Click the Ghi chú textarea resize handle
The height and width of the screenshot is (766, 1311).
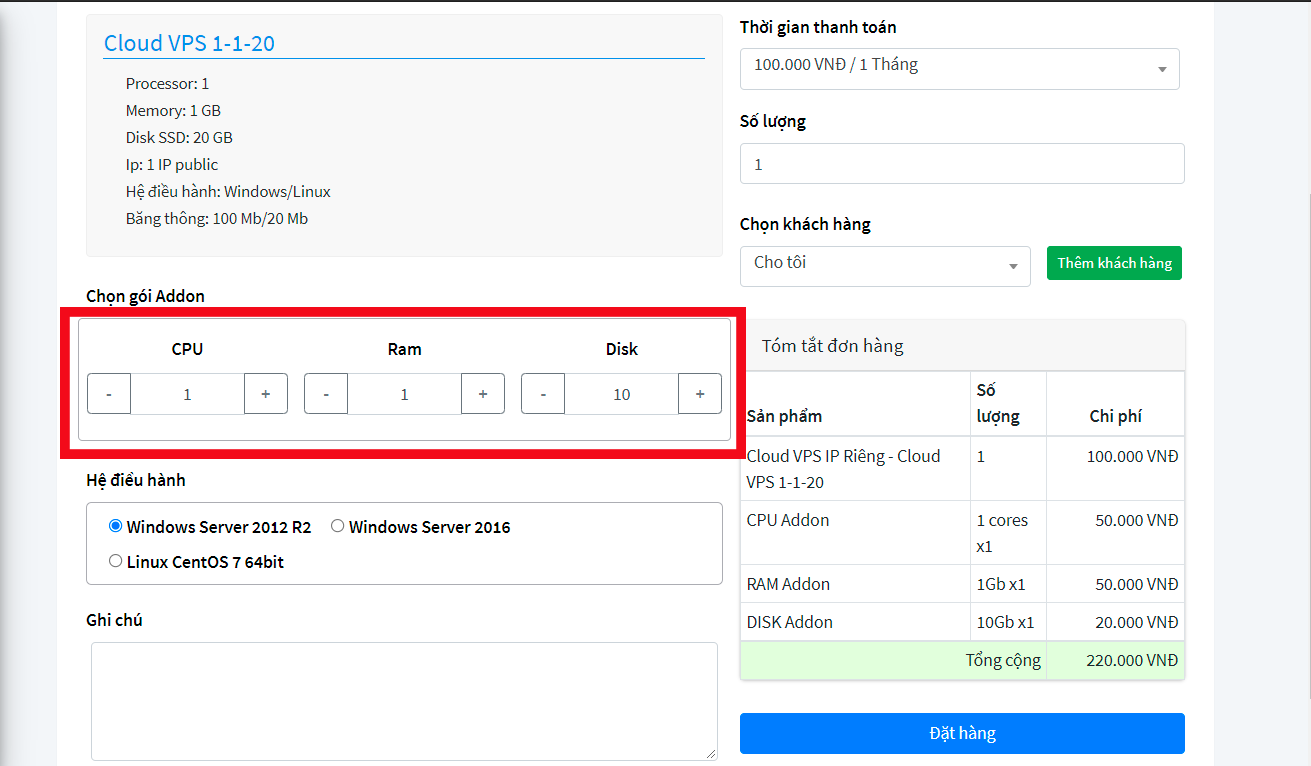(x=712, y=754)
